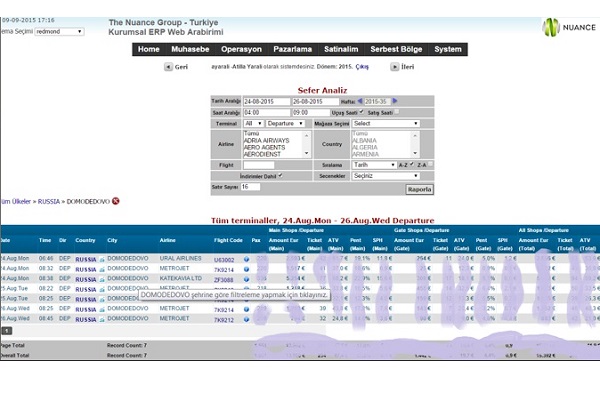Open the chart icon in the Wednesday 08:25 row
This screenshot has height=400, width=600.
(x=102, y=309)
